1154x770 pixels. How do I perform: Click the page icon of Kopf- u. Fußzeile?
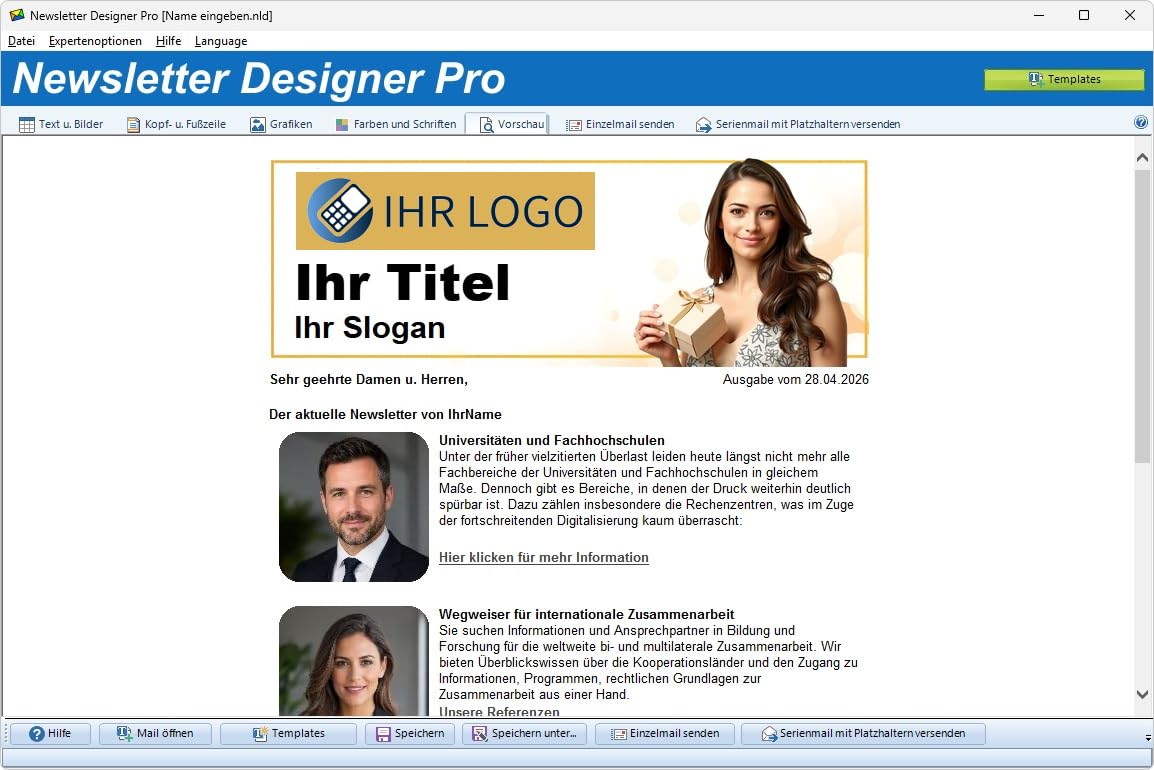(133, 124)
